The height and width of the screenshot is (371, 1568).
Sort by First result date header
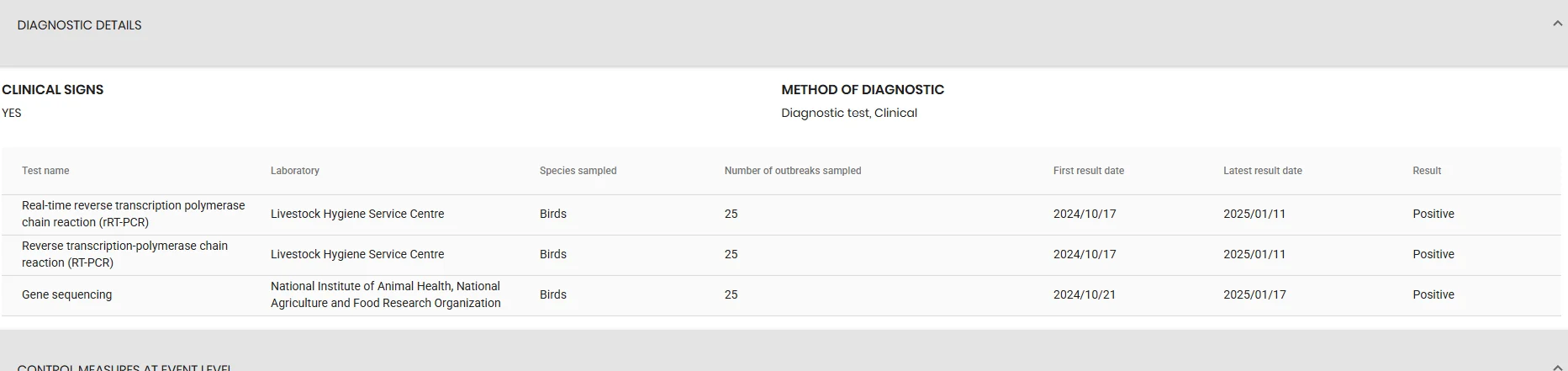pos(1089,171)
